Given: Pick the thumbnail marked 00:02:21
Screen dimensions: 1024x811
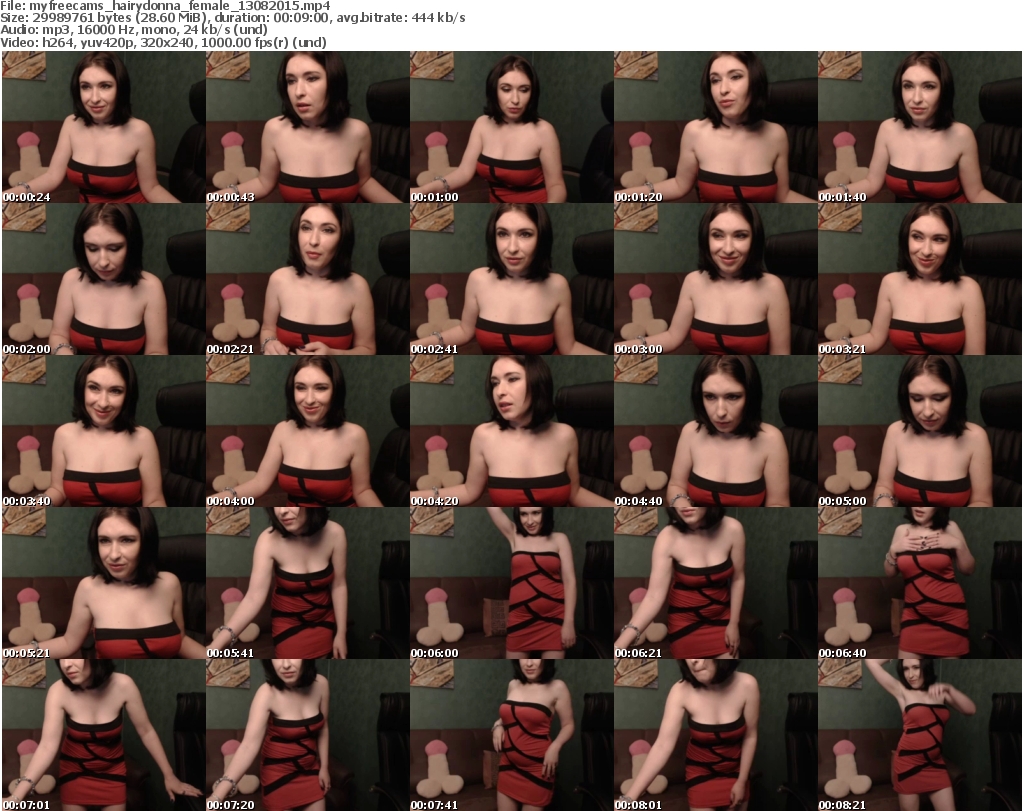Looking at the screenshot, I should 308,279.
